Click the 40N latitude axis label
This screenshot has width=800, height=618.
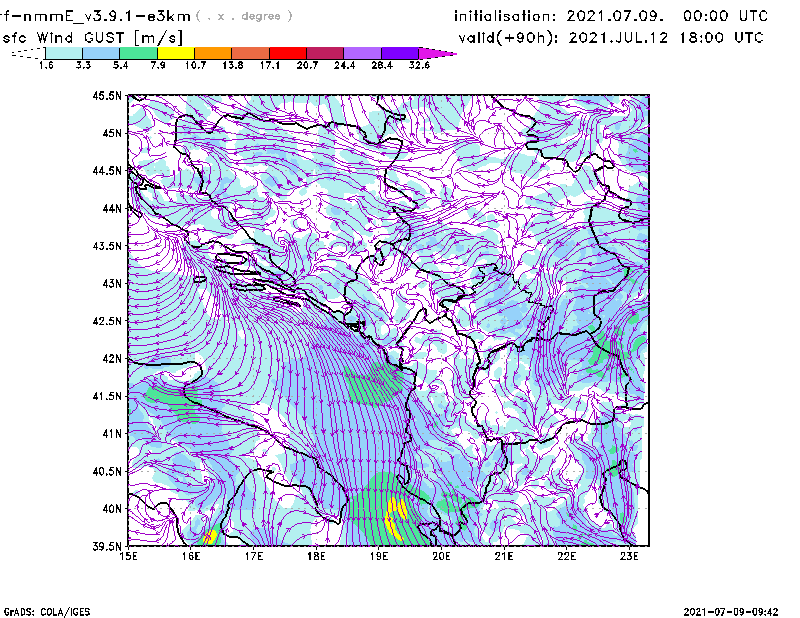[112, 508]
